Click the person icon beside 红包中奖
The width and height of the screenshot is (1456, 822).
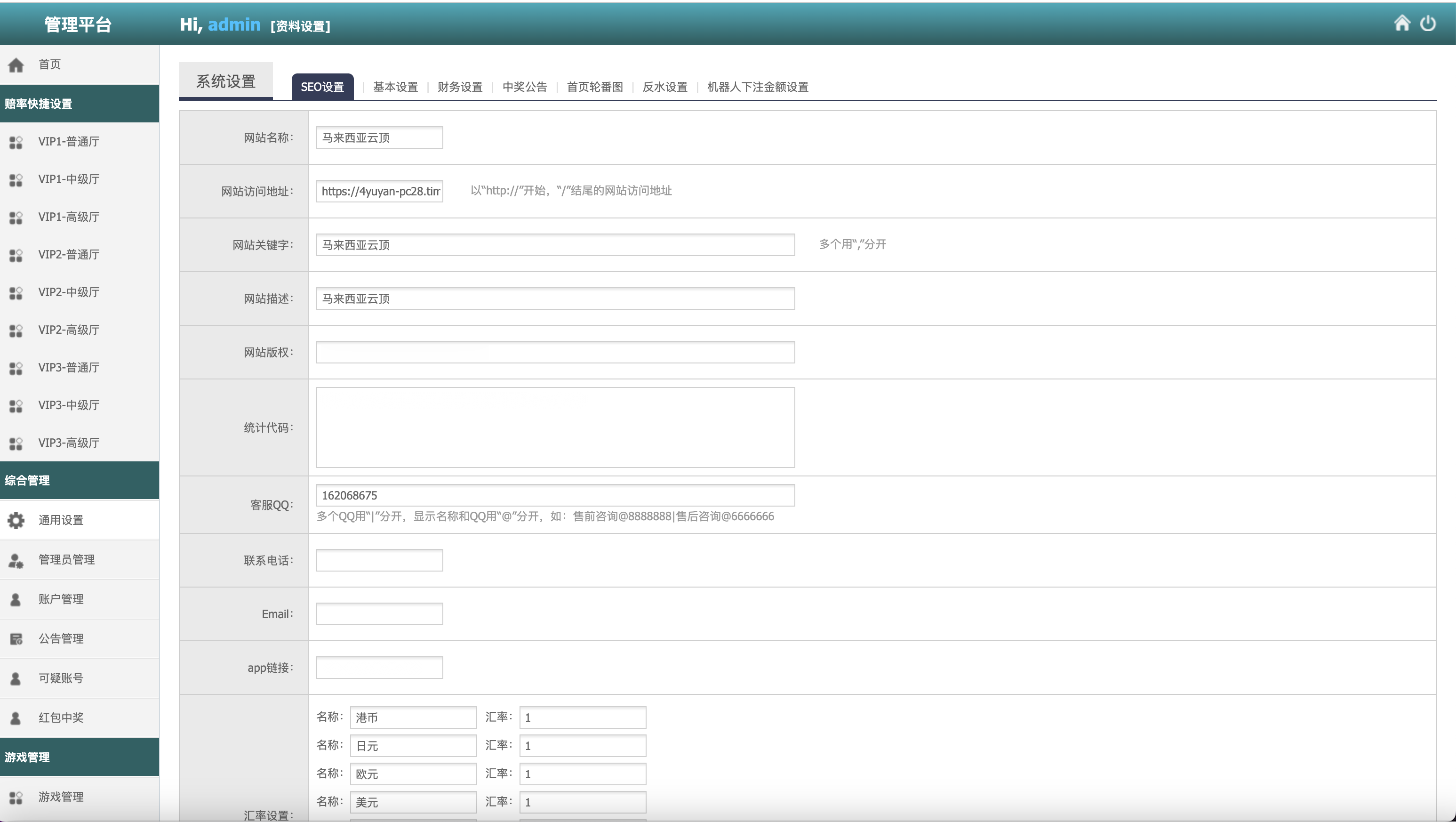(16, 718)
